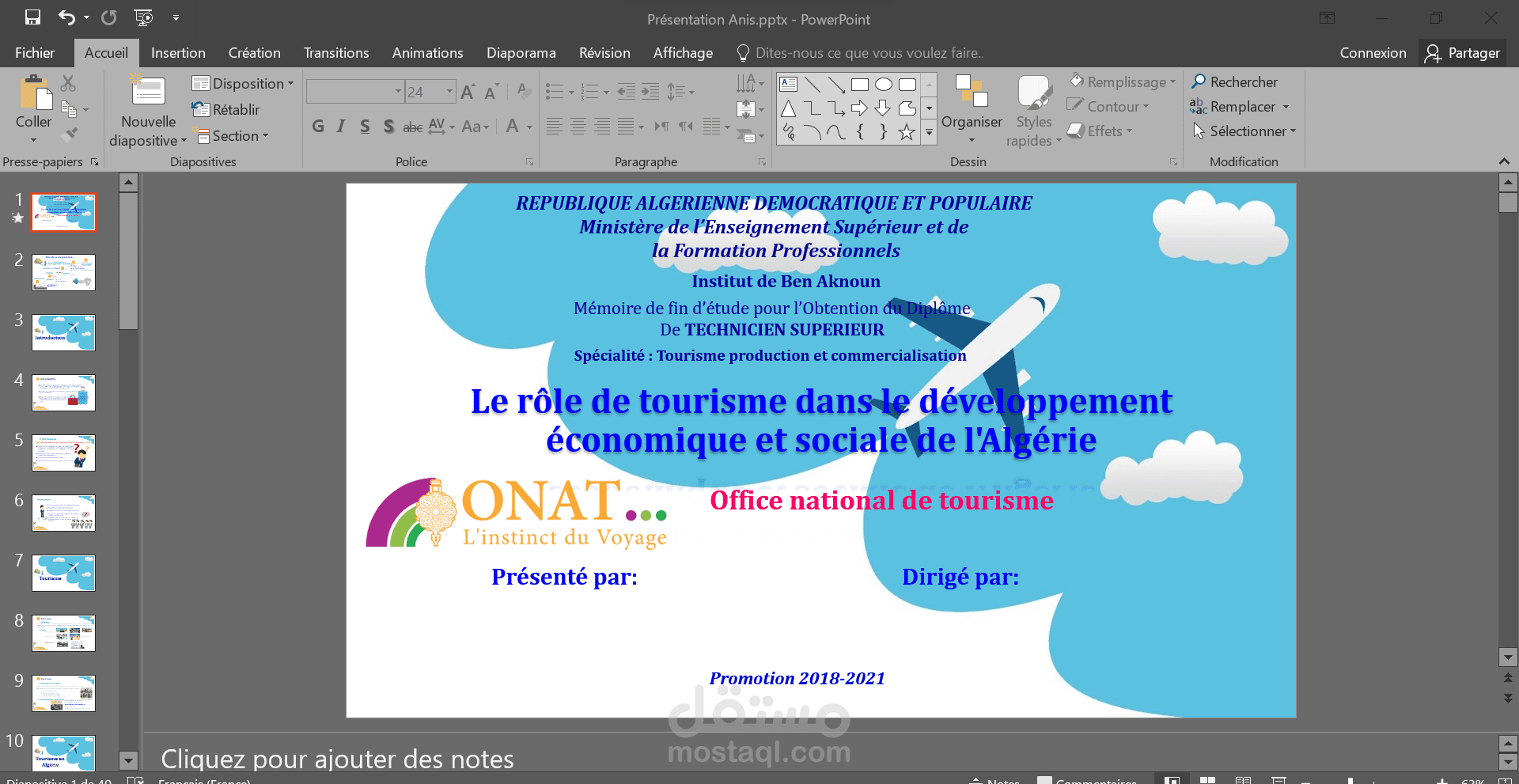Open Organiser arrange options
1519x784 pixels.
[x=972, y=109]
